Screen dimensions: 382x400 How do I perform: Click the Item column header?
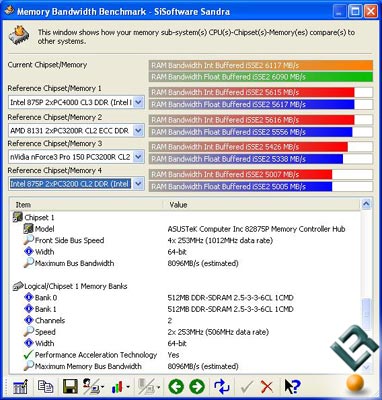point(87,205)
